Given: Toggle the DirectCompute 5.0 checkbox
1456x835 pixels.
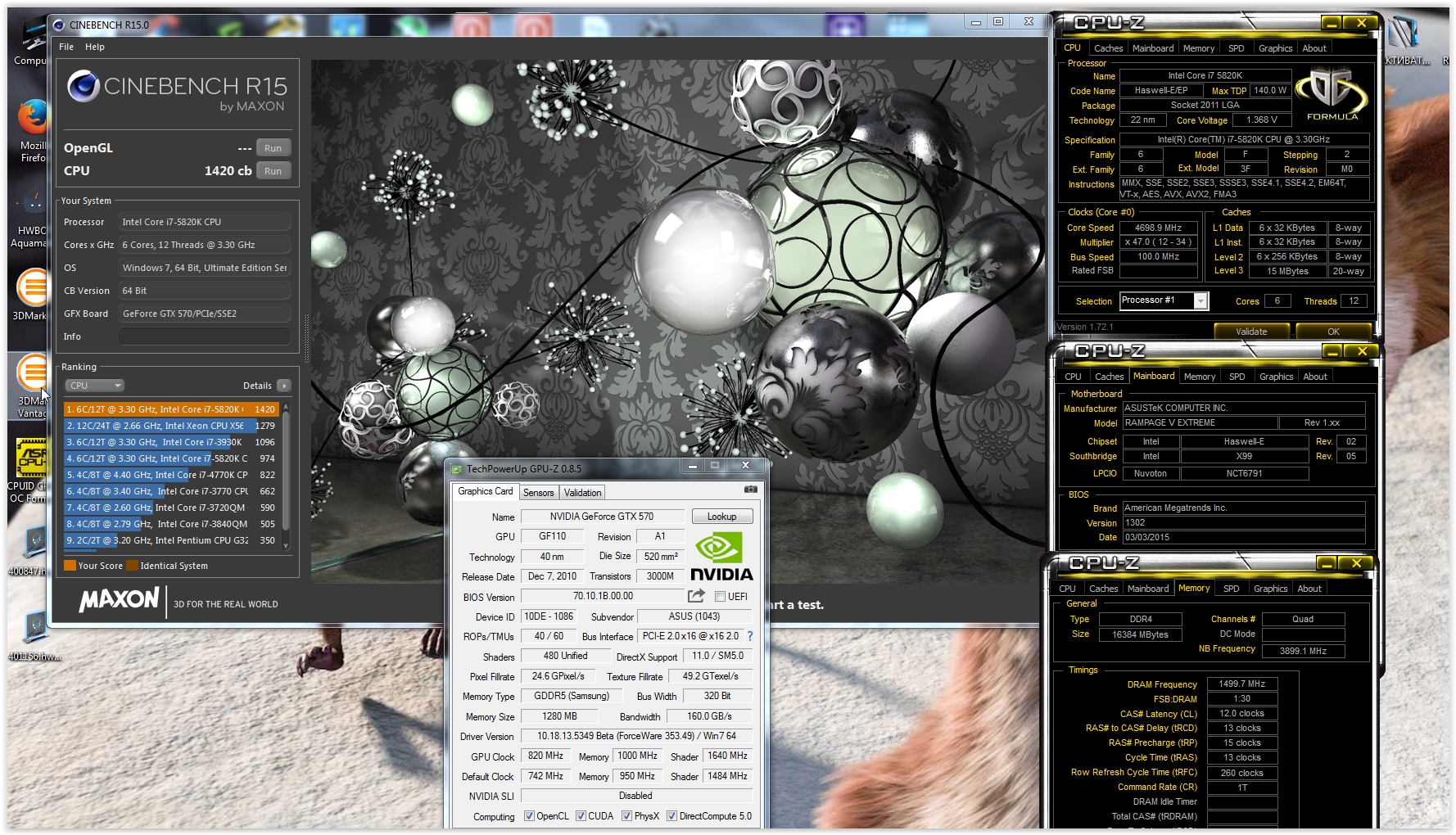Looking at the screenshot, I should point(671,816).
